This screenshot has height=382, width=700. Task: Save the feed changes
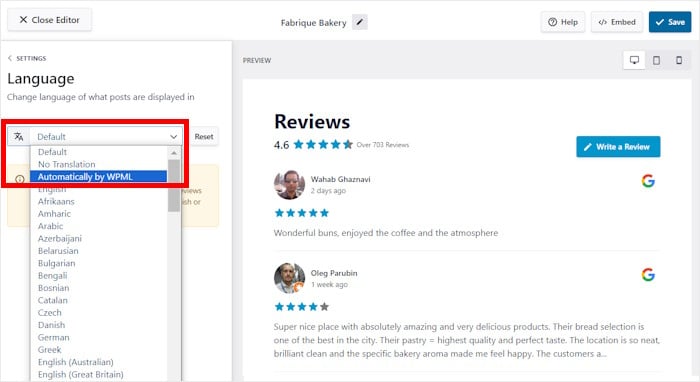(x=670, y=22)
